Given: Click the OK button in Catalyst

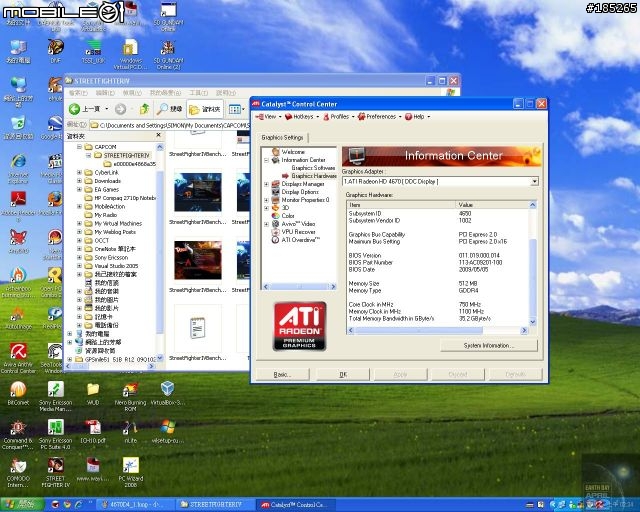Looking at the screenshot, I should coord(343,374).
